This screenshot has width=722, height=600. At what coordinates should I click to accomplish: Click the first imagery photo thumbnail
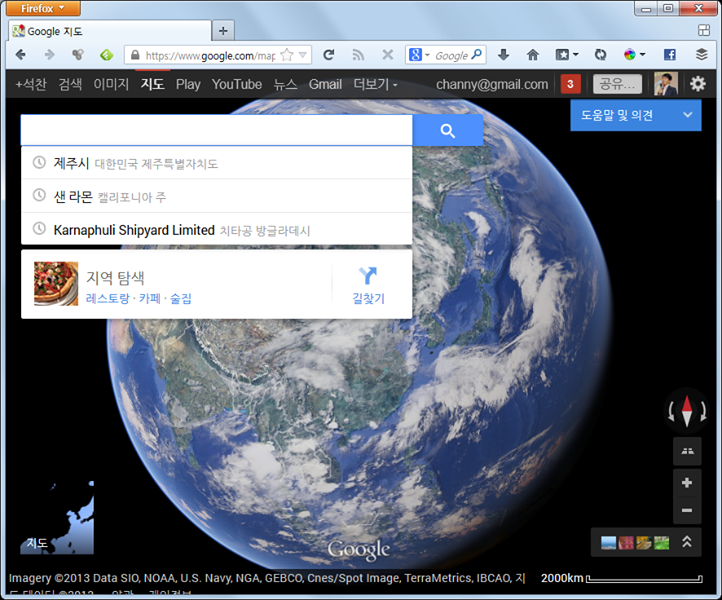tap(608, 543)
